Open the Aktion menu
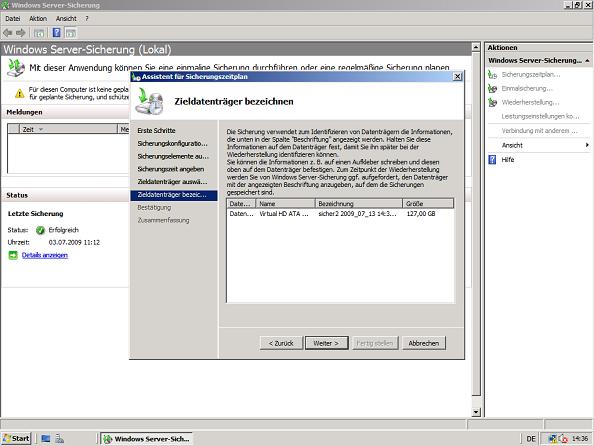The height and width of the screenshot is (446, 594). [x=38, y=19]
